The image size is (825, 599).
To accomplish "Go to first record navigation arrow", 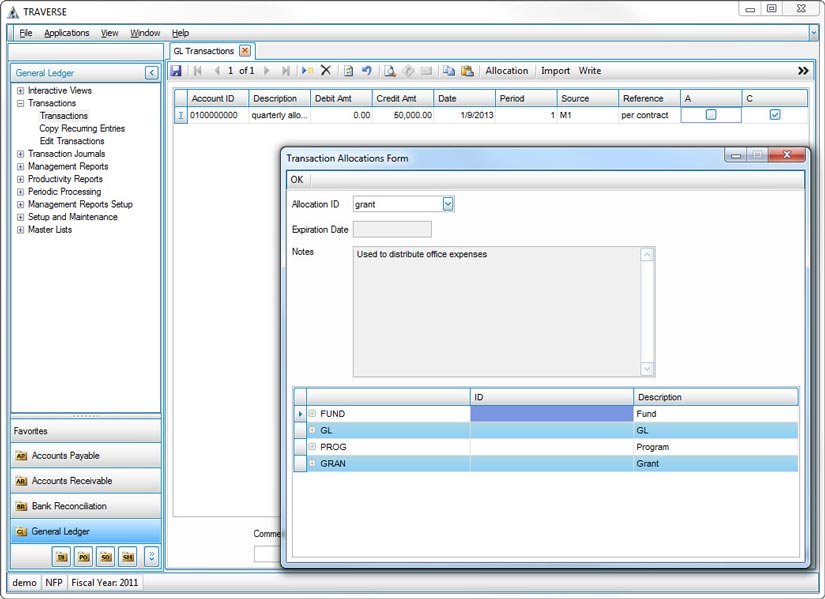I will click(x=198, y=71).
